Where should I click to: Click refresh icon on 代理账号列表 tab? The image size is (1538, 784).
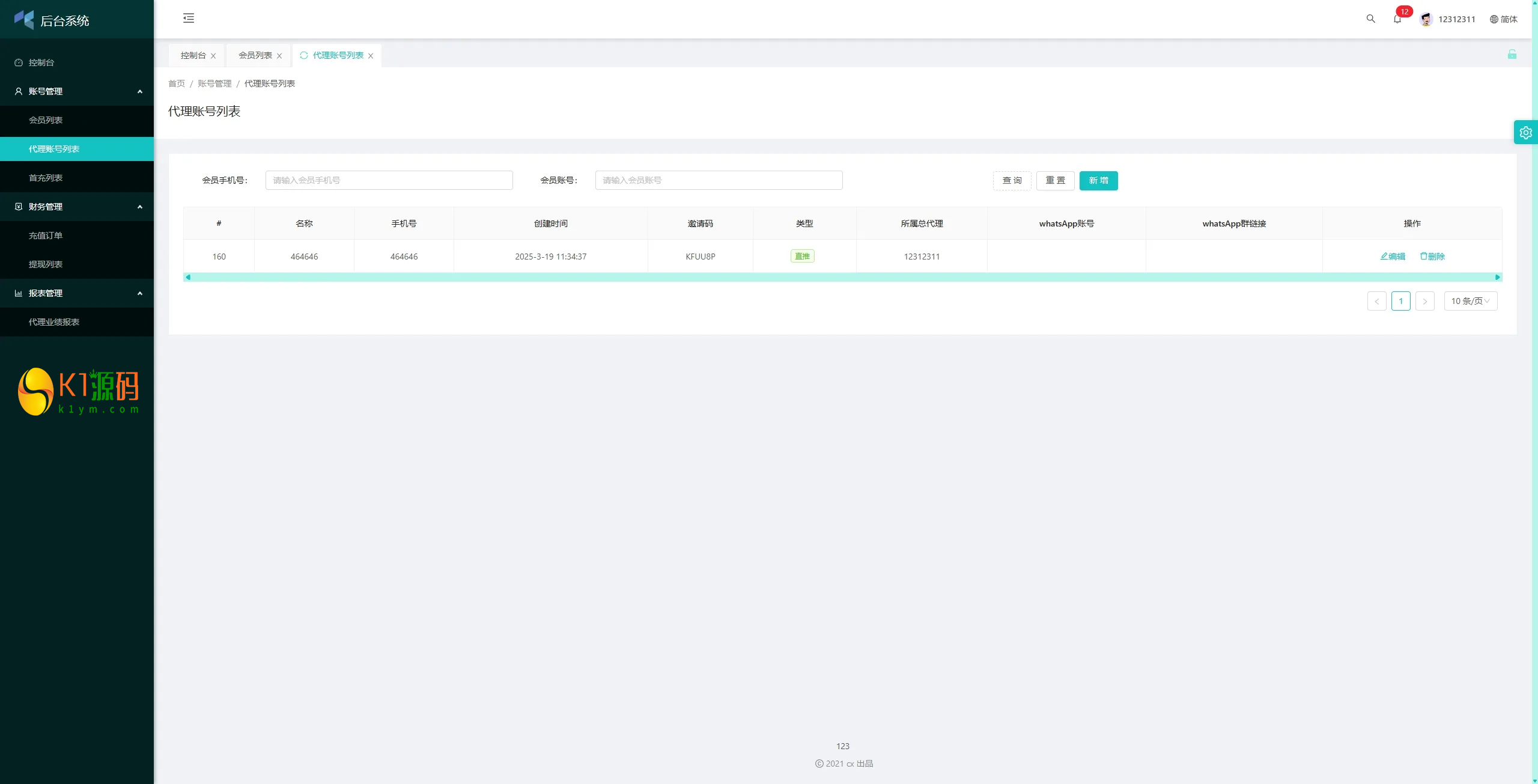pyautogui.click(x=304, y=55)
